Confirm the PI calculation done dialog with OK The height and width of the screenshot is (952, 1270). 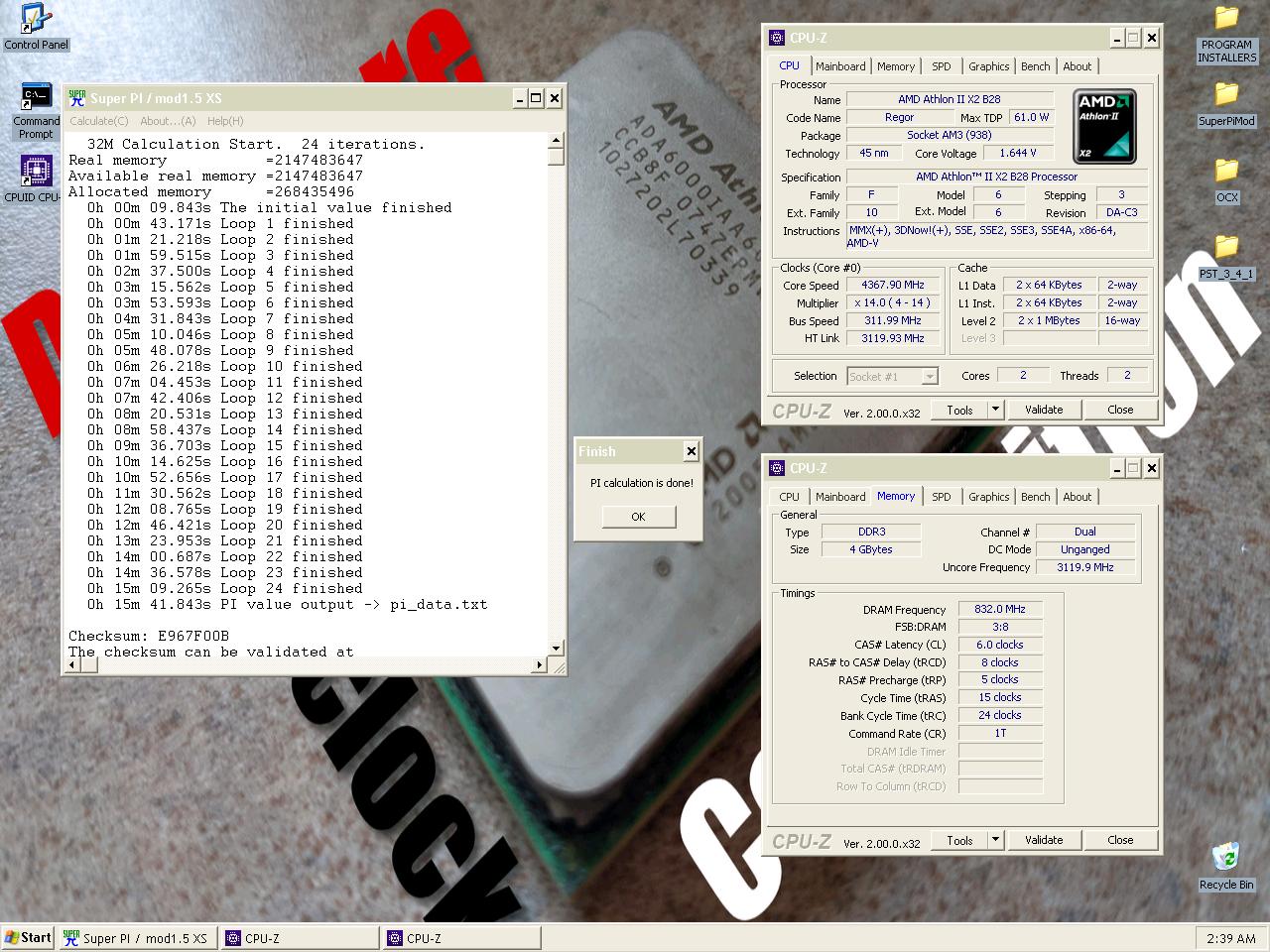[638, 517]
